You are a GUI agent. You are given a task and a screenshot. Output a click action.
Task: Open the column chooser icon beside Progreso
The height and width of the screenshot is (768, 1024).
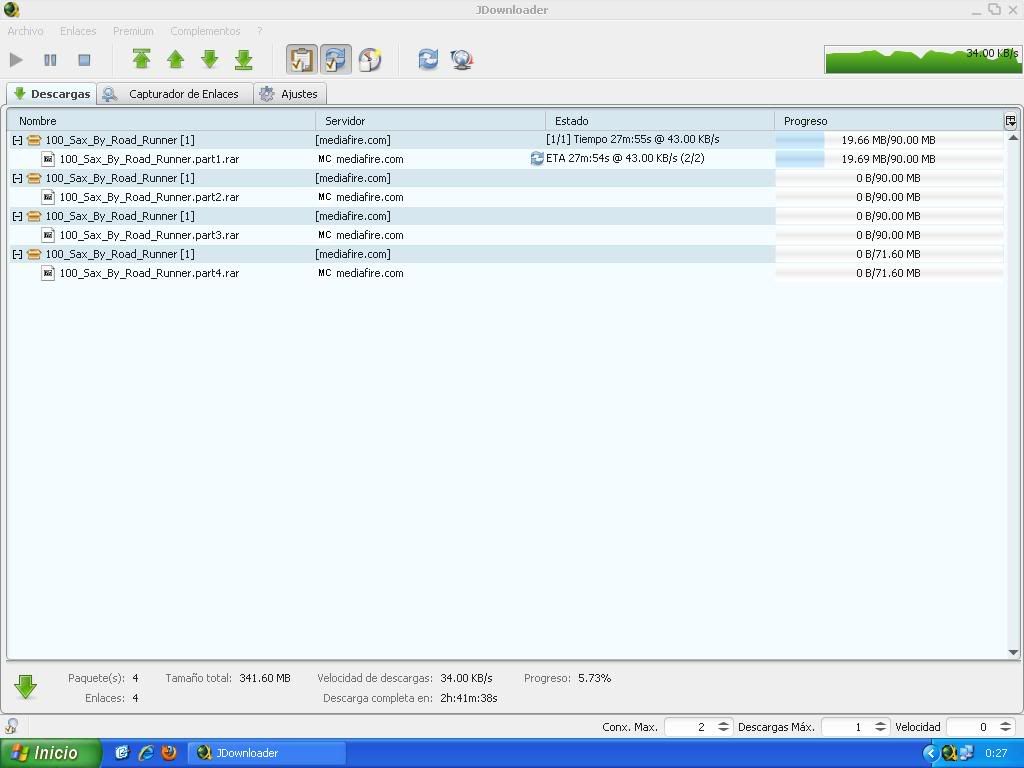coord(1010,121)
